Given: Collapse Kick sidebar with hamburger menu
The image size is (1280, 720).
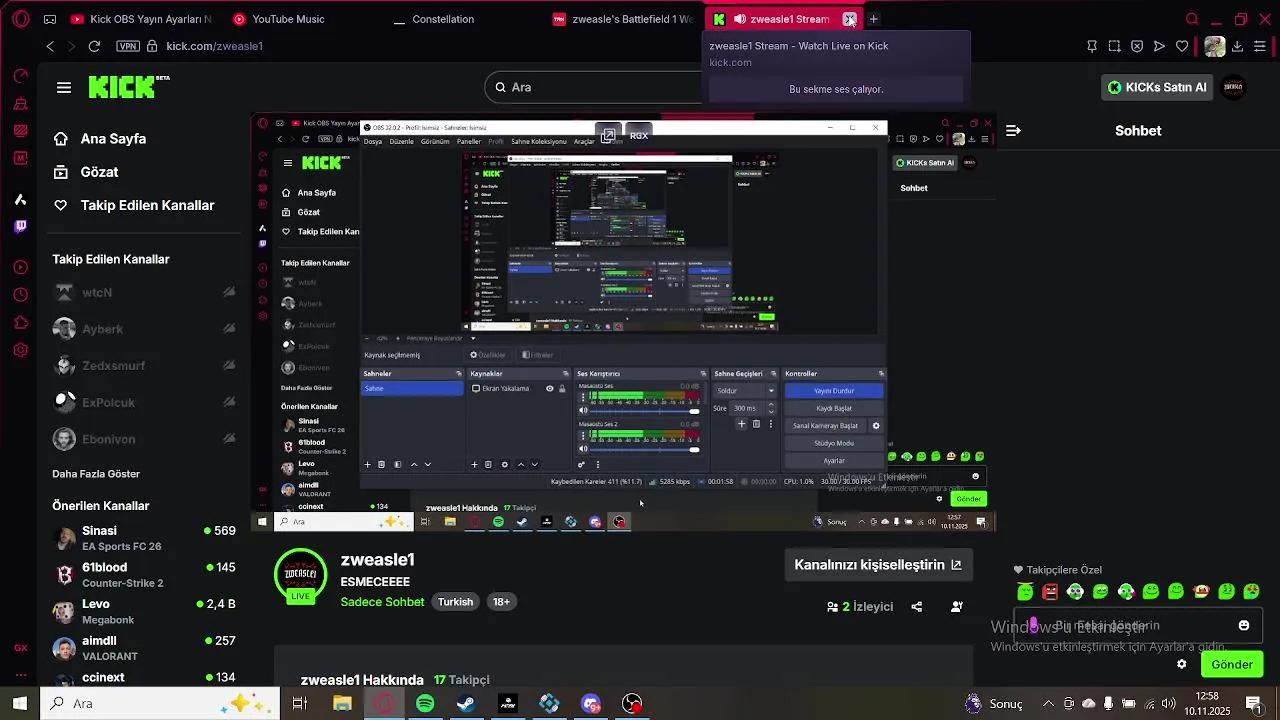Looking at the screenshot, I should pos(64,88).
